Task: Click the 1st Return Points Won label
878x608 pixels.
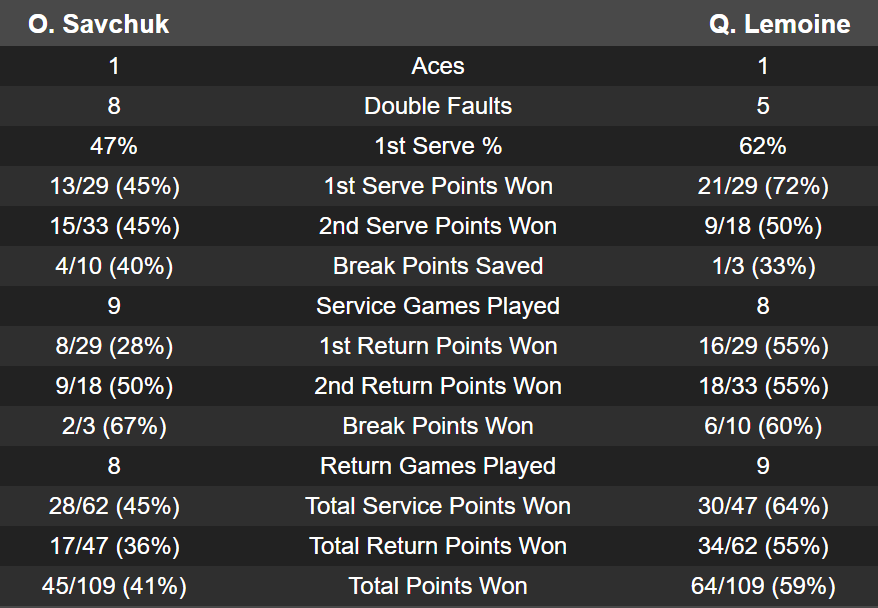Action: (438, 346)
